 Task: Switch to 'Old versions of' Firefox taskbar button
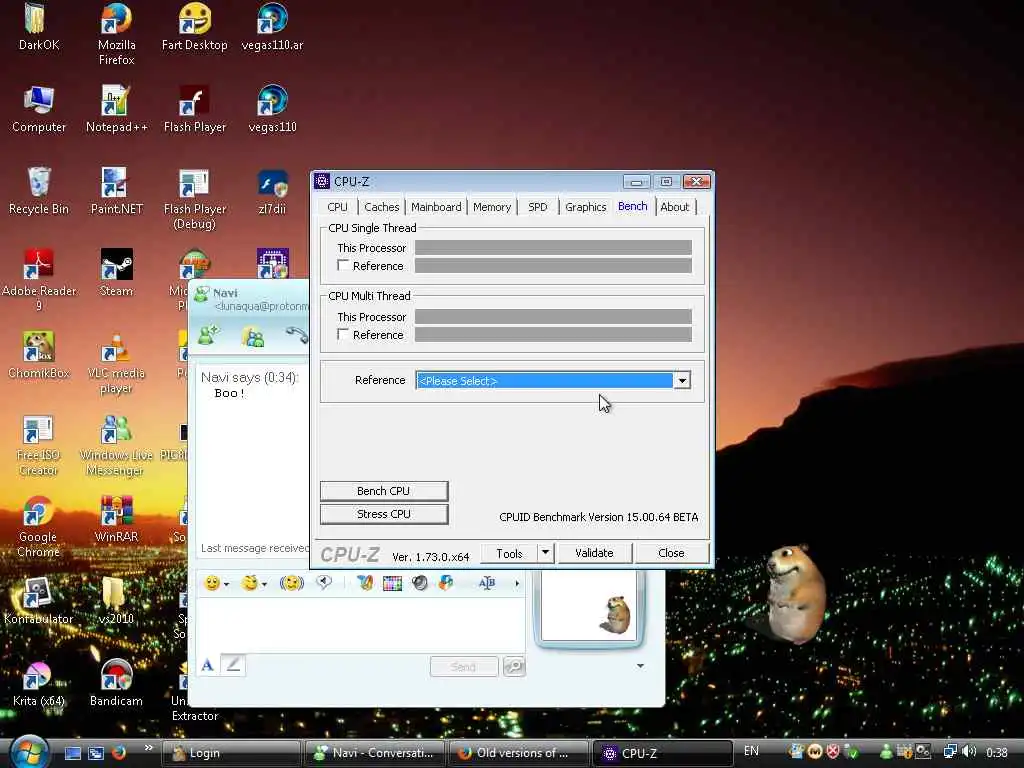(519, 753)
